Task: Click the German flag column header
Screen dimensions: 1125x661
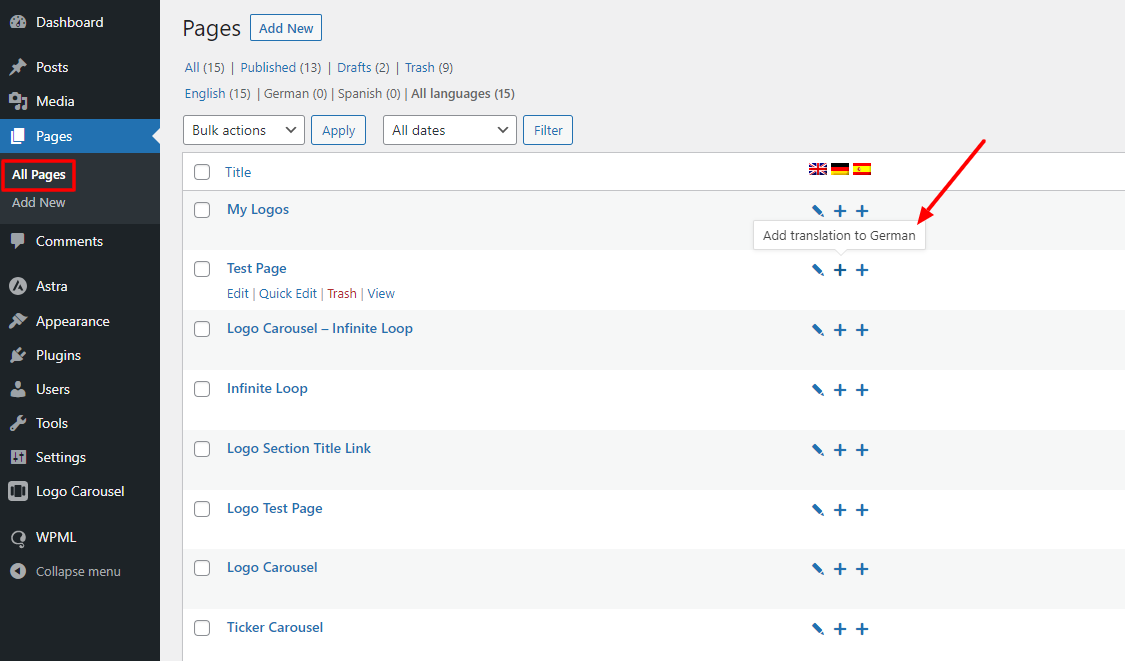Action: [840, 169]
